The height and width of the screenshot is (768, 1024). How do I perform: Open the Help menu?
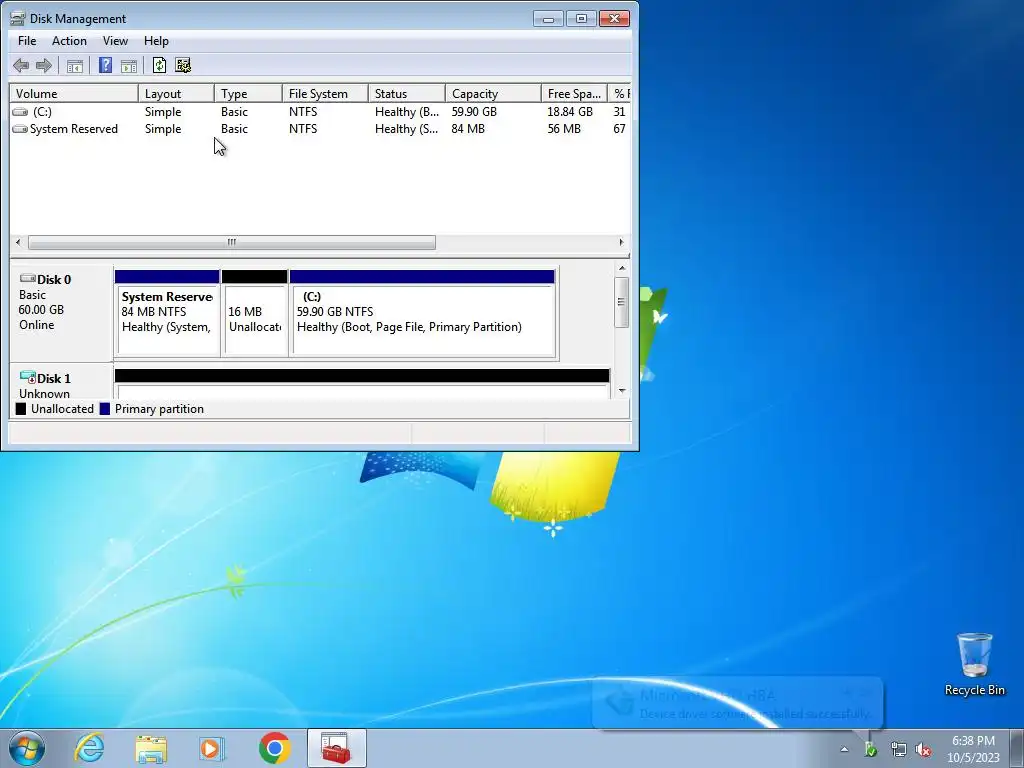156,40
